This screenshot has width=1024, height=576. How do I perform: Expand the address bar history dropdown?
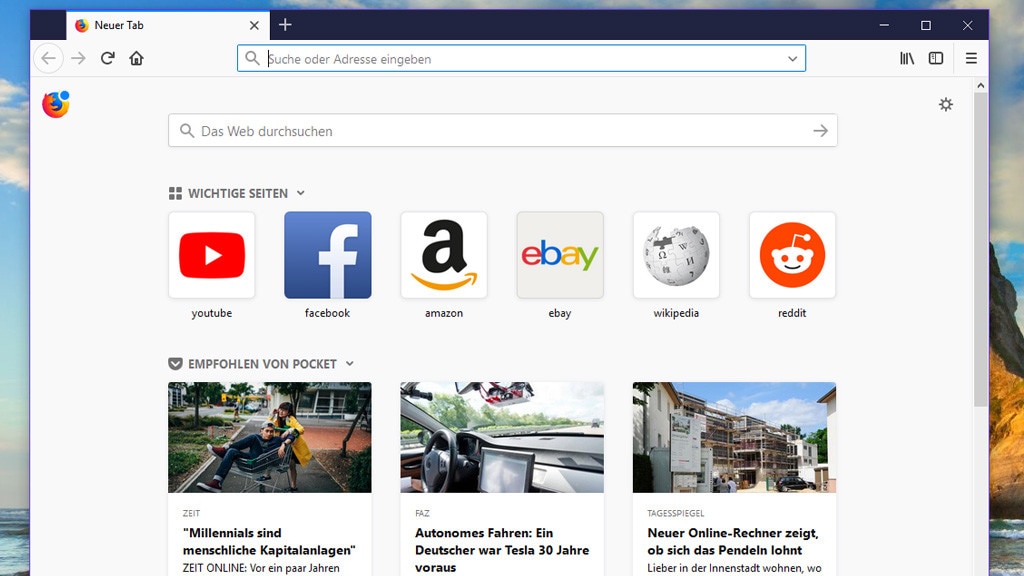click(793, 59)
